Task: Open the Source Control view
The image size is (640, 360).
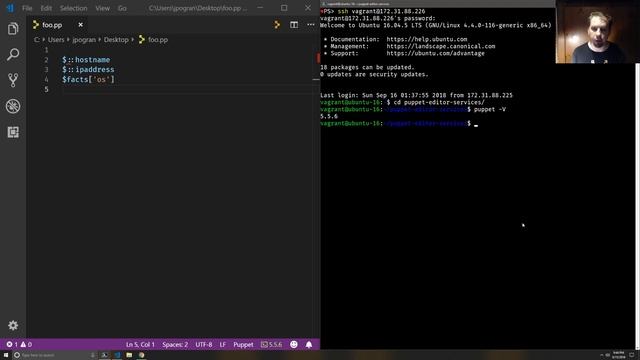Action: (13, 80)
